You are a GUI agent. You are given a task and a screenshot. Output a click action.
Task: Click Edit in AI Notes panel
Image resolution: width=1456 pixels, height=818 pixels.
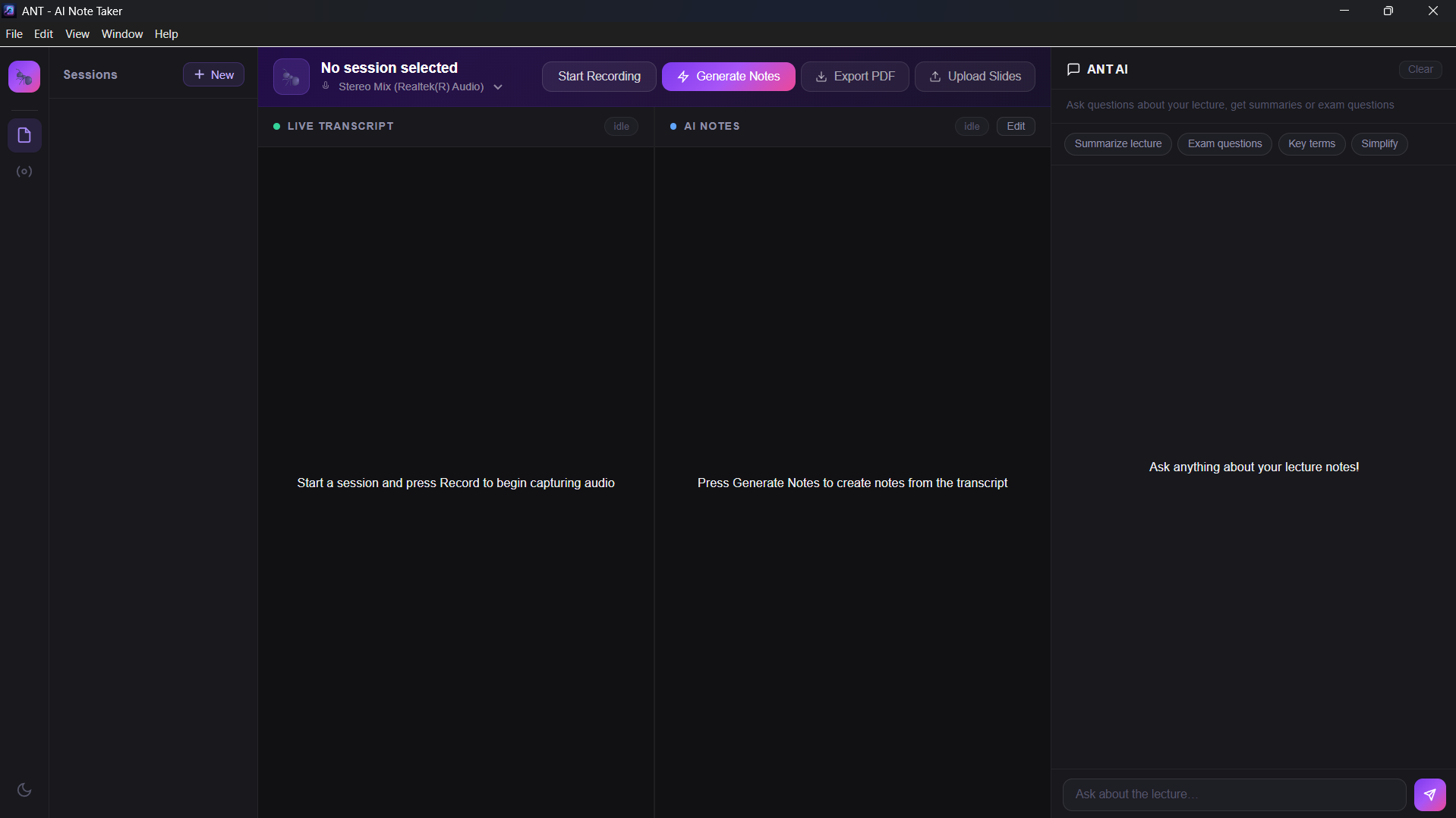pos(1016,126)
